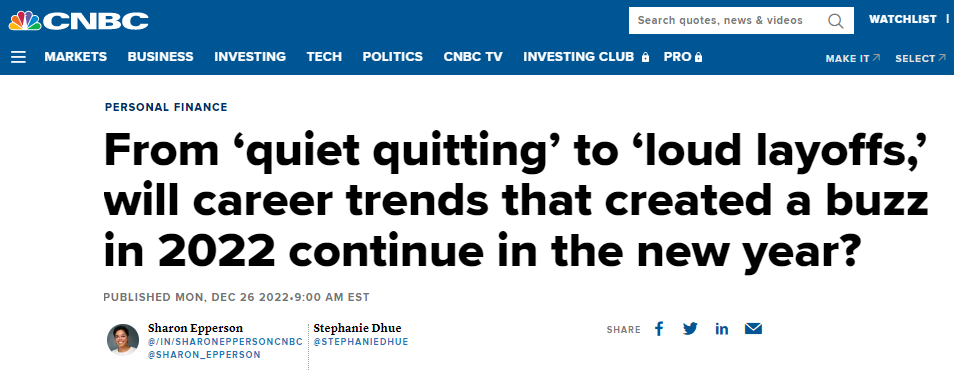Open the locked PRO section
The width and height of the screenshot is (954, 378).
click(x=683, y=57)
